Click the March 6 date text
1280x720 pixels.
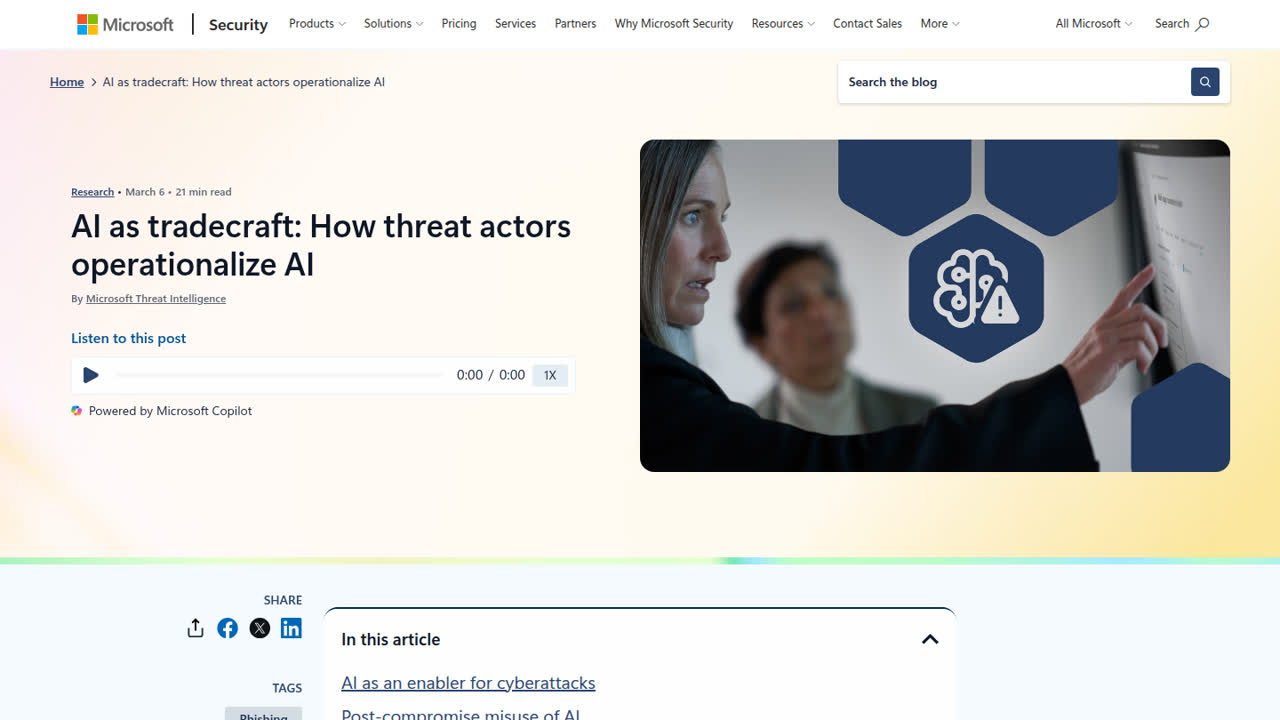pyautogui.click(x=145, y=192)
